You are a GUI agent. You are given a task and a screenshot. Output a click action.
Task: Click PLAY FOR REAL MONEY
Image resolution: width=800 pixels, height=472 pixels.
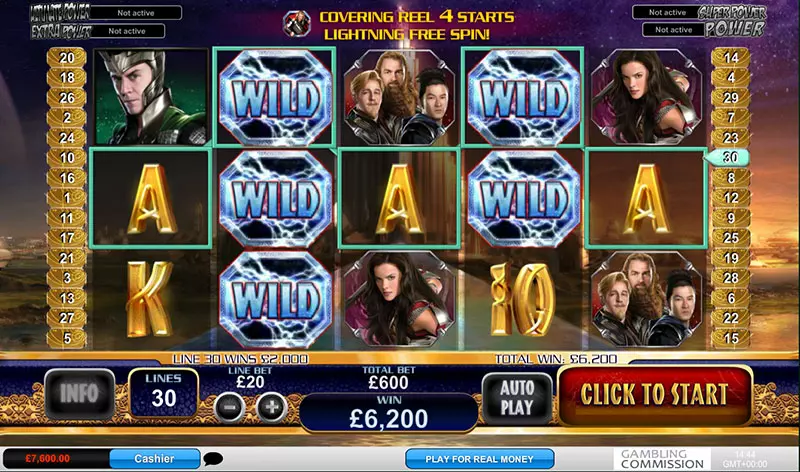pos(480,459)
